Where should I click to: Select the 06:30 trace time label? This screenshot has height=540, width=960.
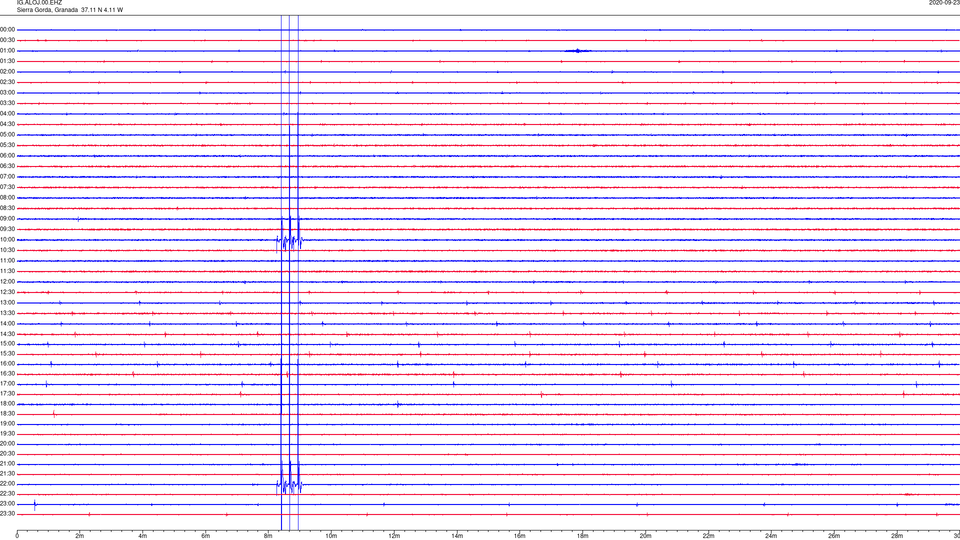(x=8, y=166)
